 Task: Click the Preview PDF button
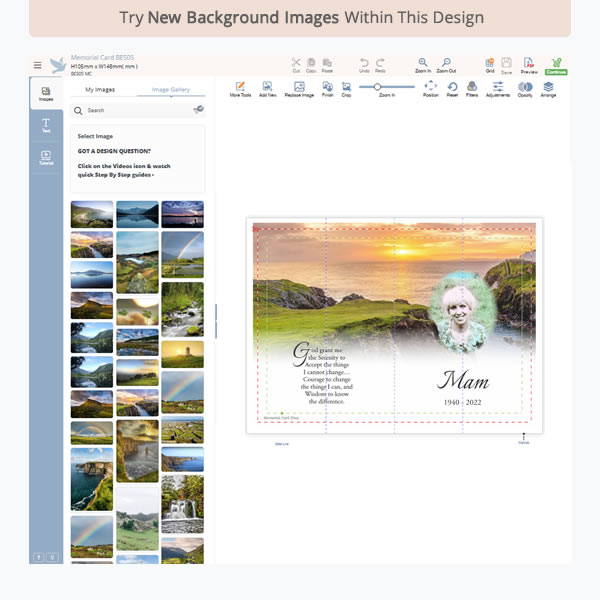[x=529, y=64]
